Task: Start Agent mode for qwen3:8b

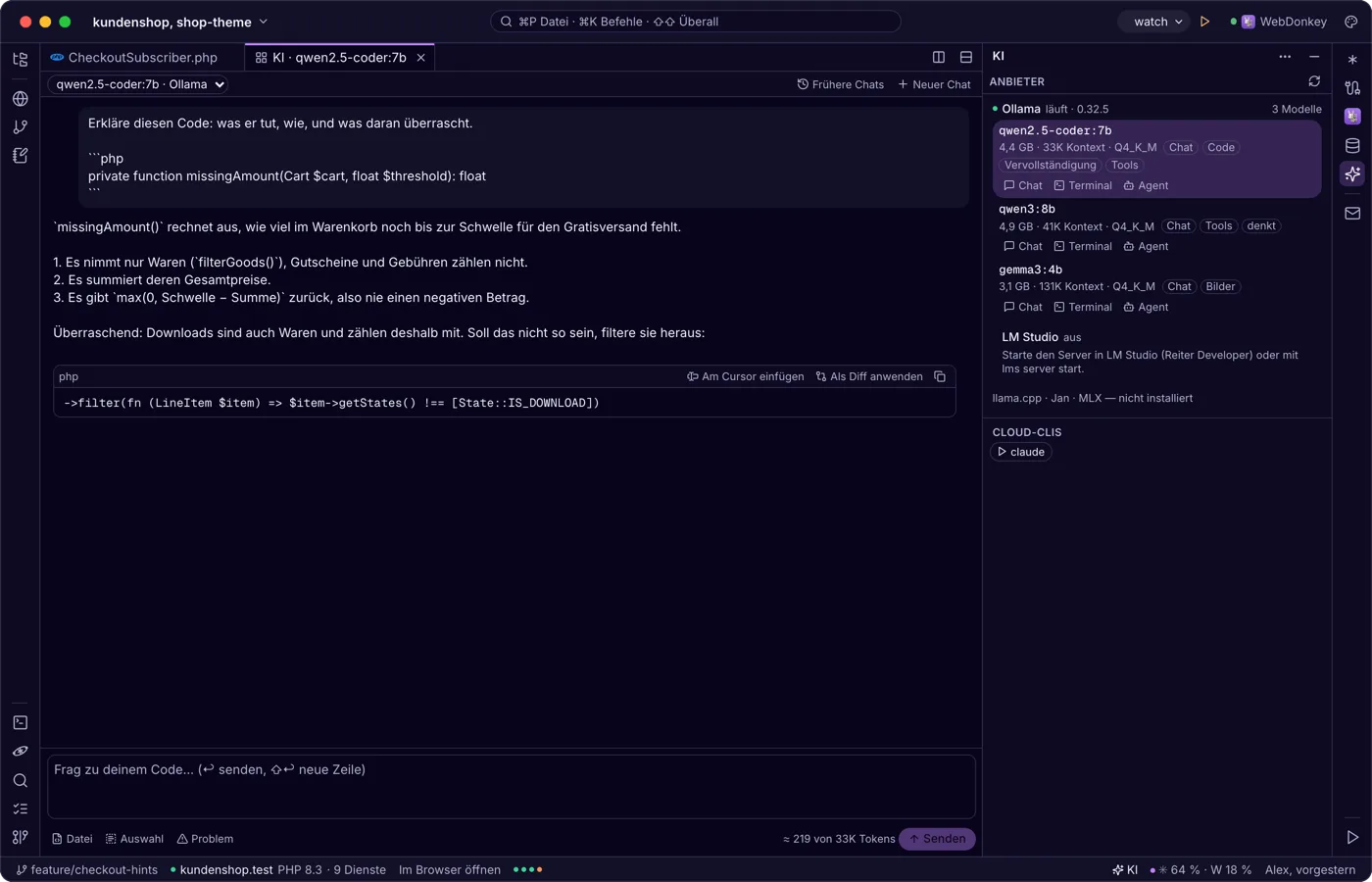Action: 1146,246
